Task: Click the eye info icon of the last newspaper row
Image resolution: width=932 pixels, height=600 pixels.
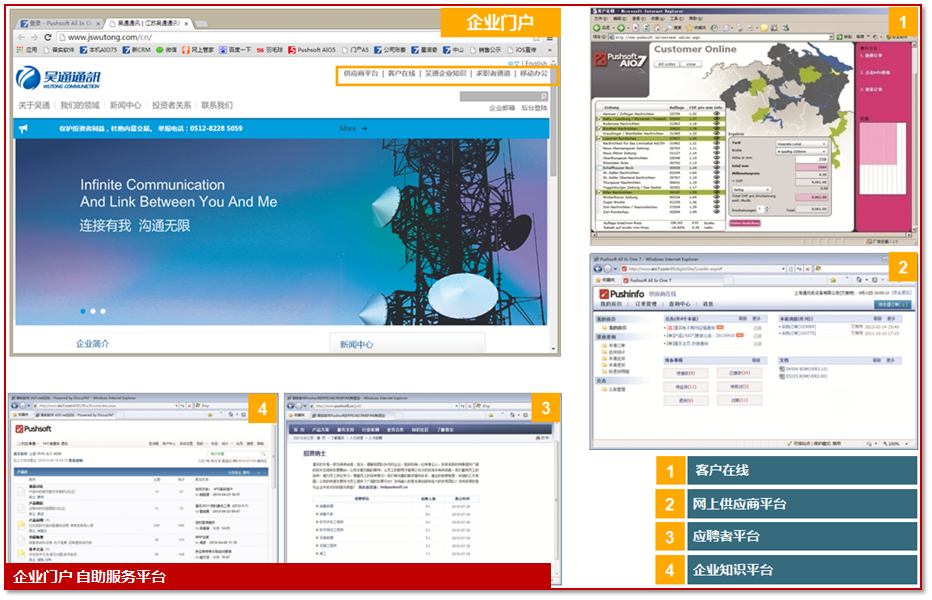Action: 717,212
